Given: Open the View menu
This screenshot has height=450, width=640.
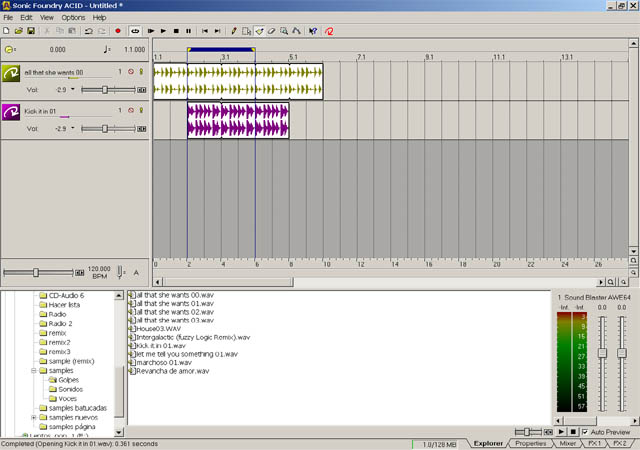Looking at the screenshot, I should [x=47, y=18].
